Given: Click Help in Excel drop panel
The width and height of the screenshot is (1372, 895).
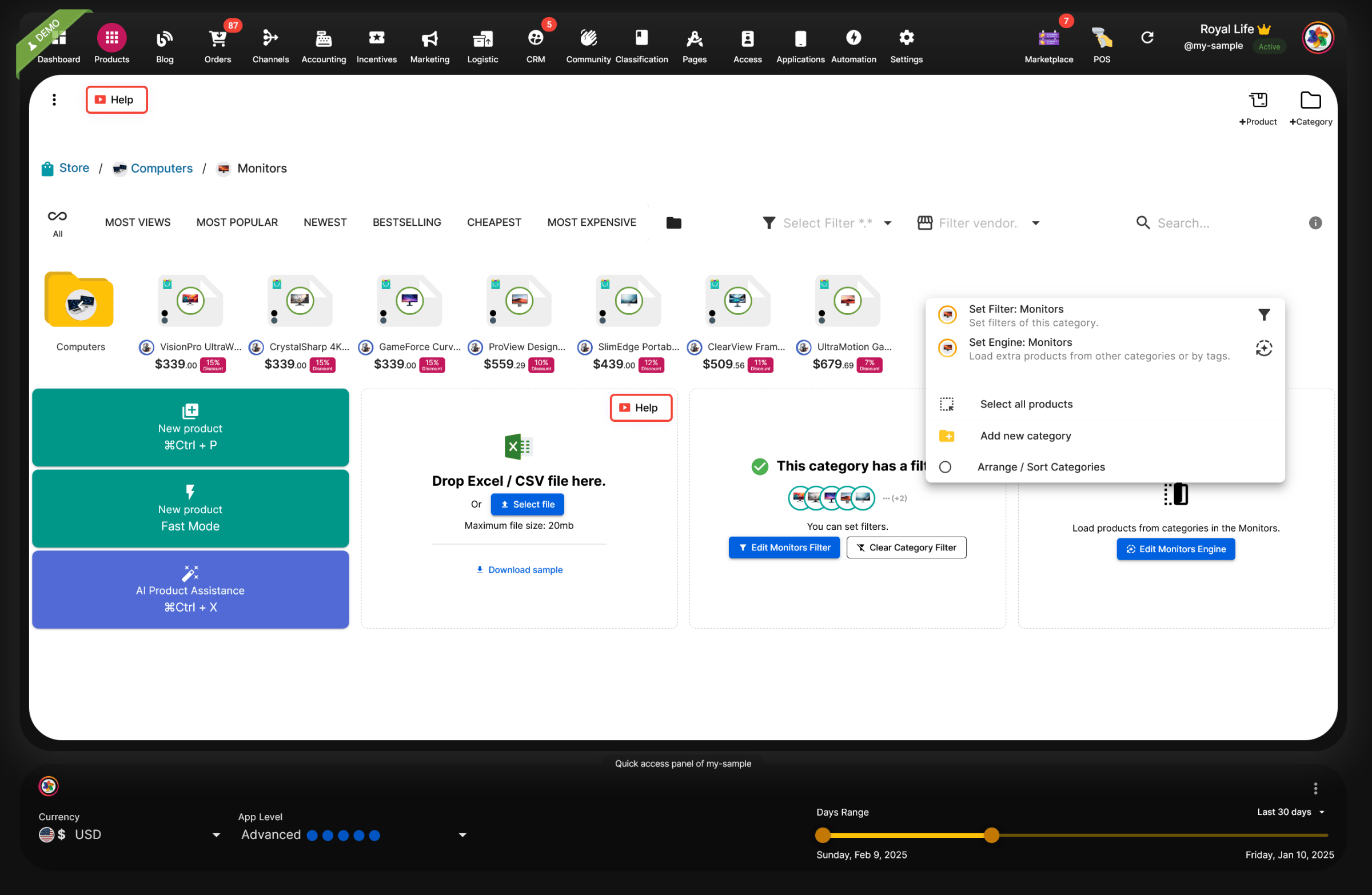Looking at the screenshot, I should pyautogui.click(x=640, y=407).
